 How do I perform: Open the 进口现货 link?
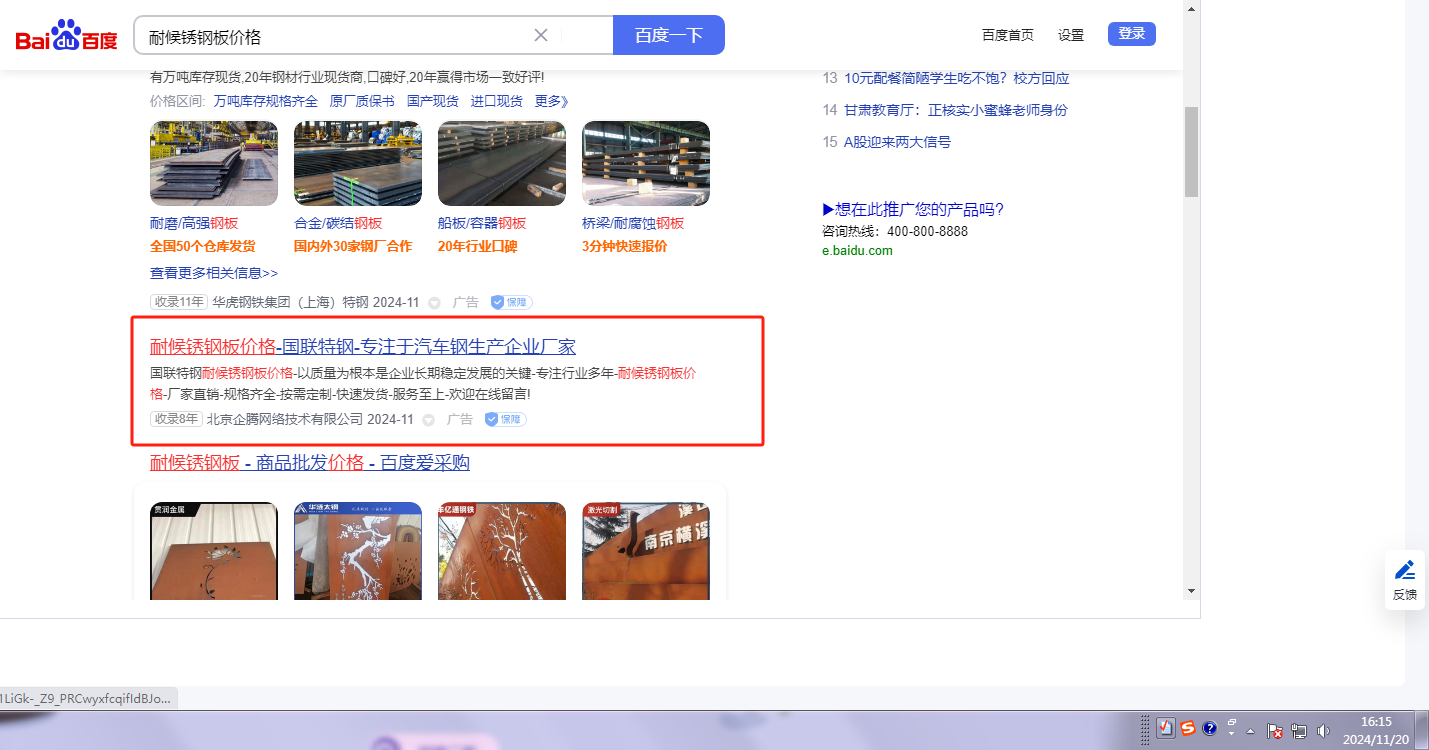point(497,101)
